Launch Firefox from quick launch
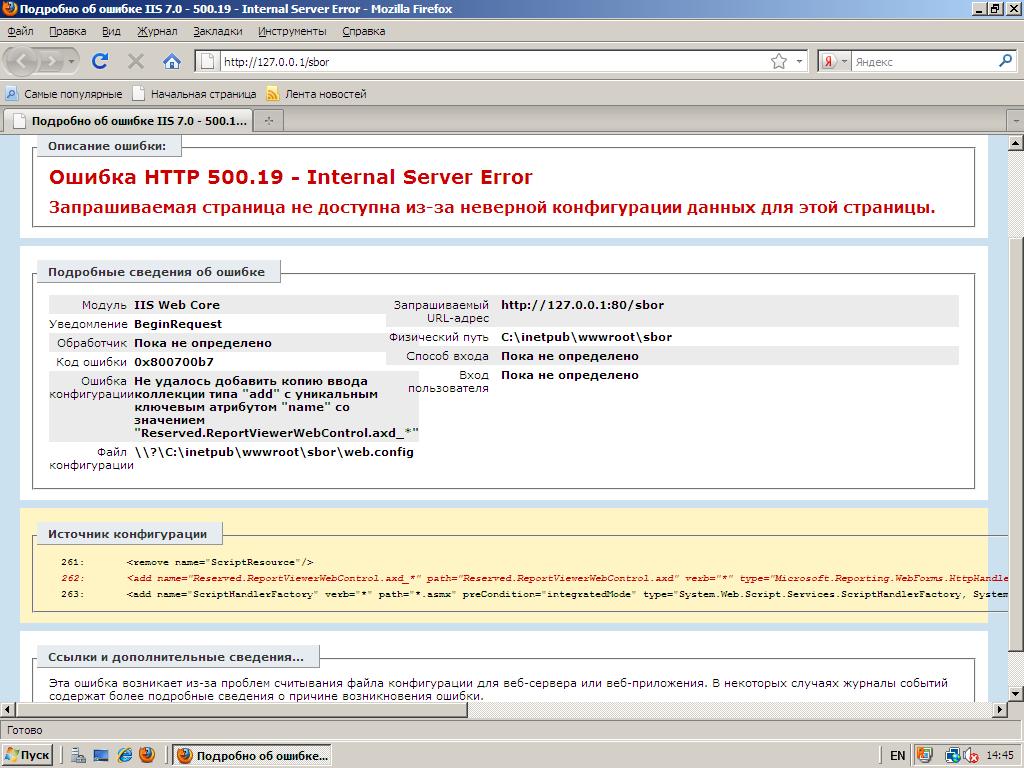Screen dimensions: 1024x768 pos(147,756)
